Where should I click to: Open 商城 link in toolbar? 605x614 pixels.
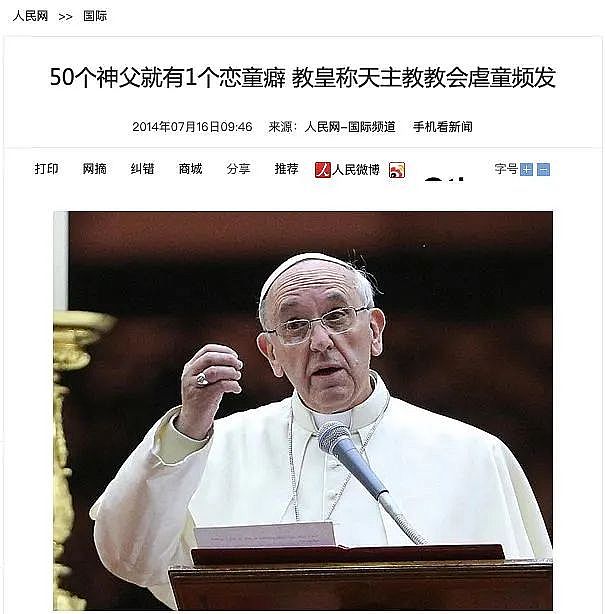(x=190, y=169)
